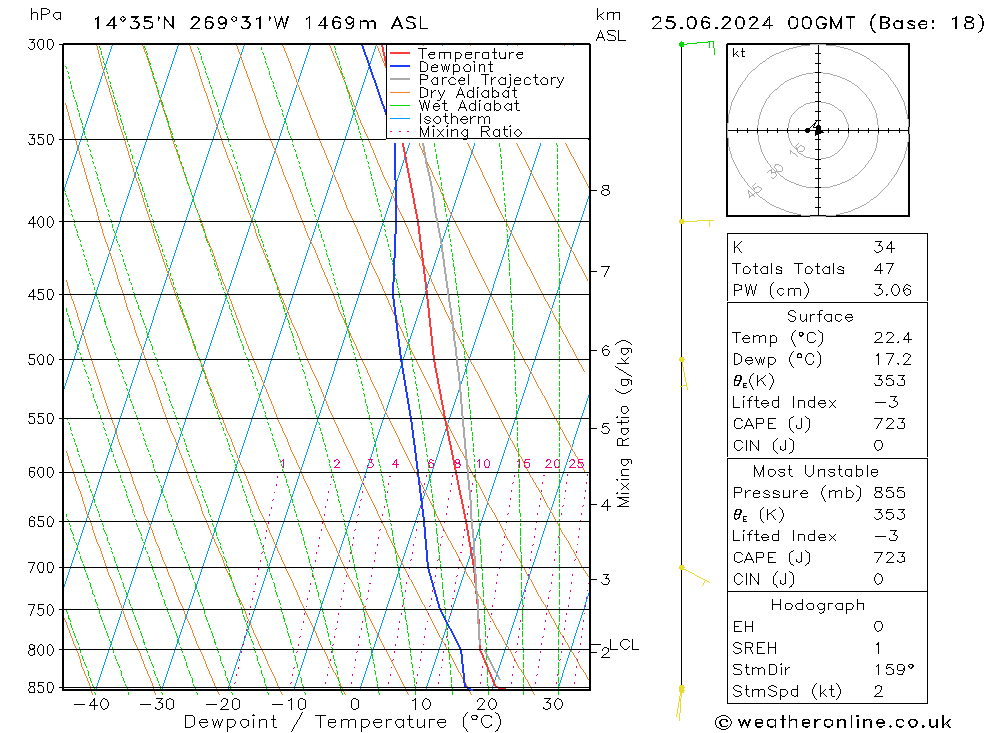This screenshot has height=733, width=1000.
Task: Click the 'Most Unstable' section header
Action: coord(816,471)
